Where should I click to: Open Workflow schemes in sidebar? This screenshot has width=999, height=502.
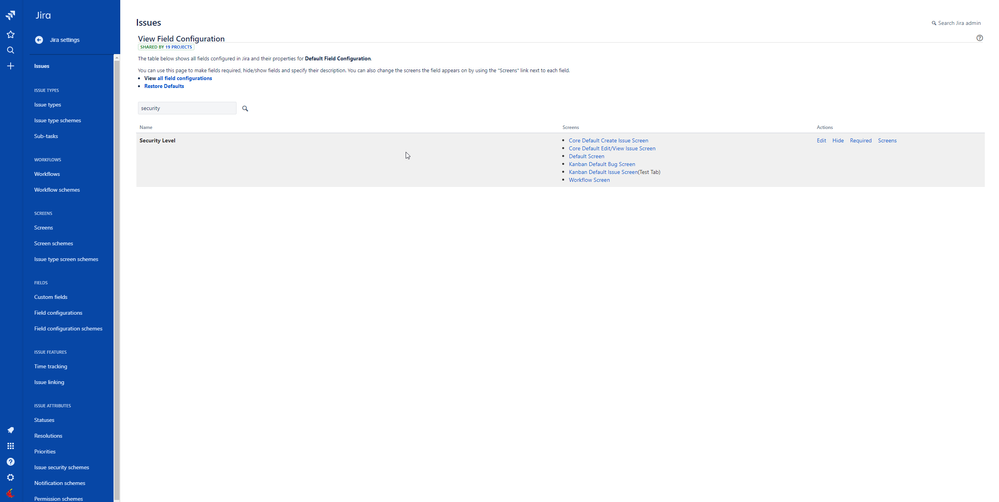(x=57, y=190)
